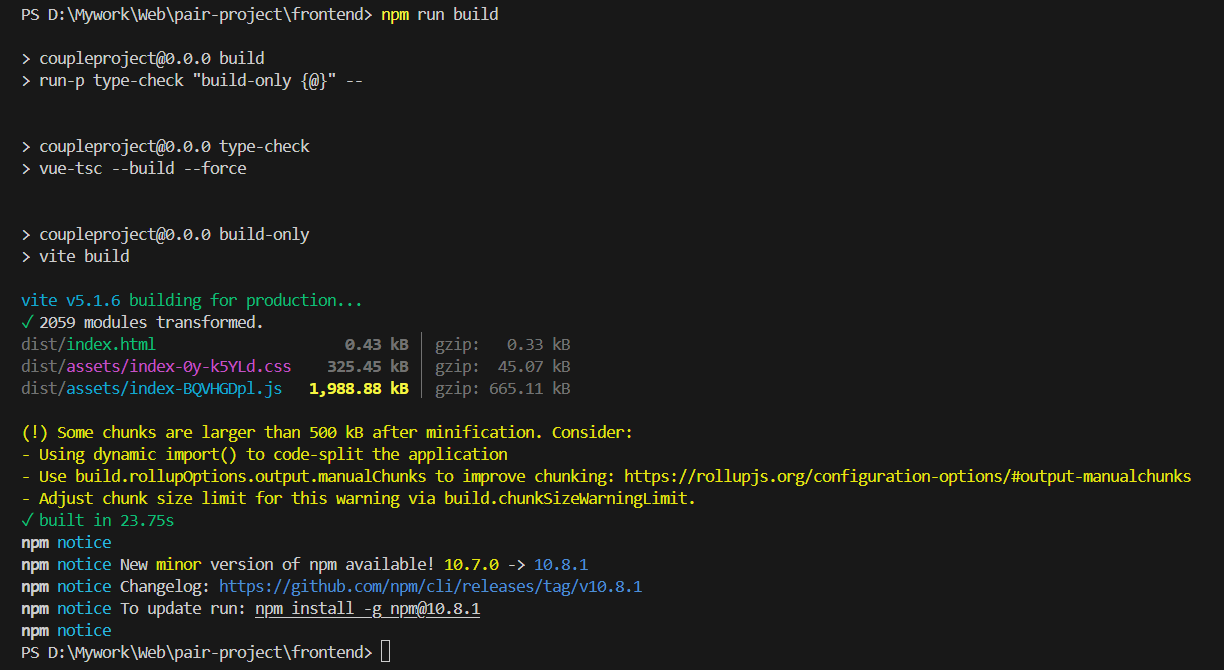Click the new npm version number 10.8.1

tap(568, 564)
